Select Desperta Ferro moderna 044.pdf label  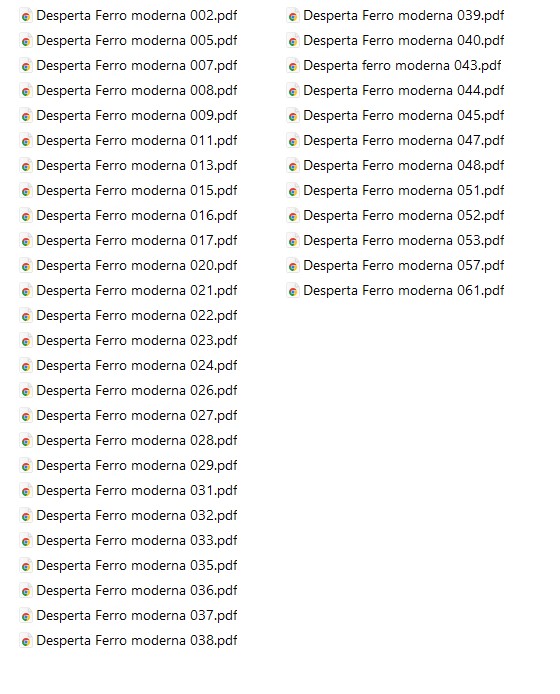(404, 91)
